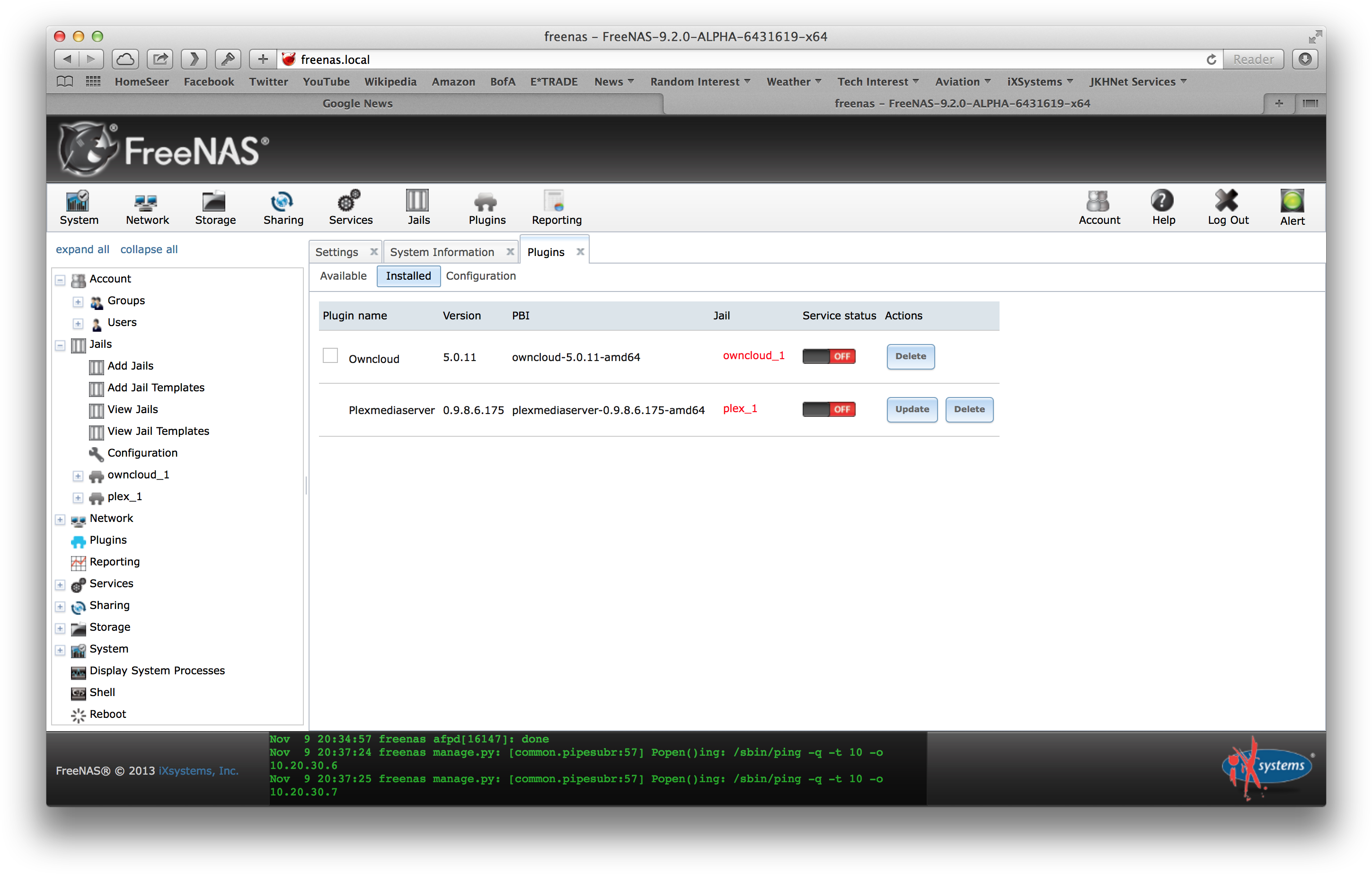1372x874 pixels.
Task: Open Shell from the sidebar tree
Action: click(102, 692)
